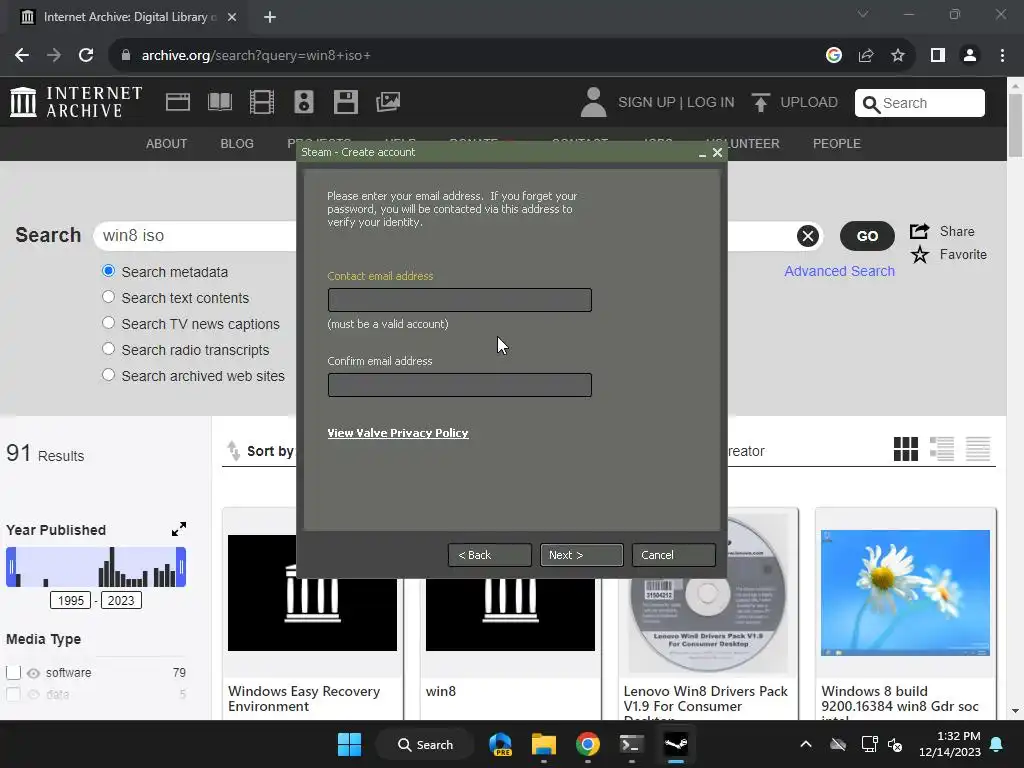The height and width of the screenshot is (768, 1024).
Task: Select Search metadata radio option
Action: [x=108, y=271]
